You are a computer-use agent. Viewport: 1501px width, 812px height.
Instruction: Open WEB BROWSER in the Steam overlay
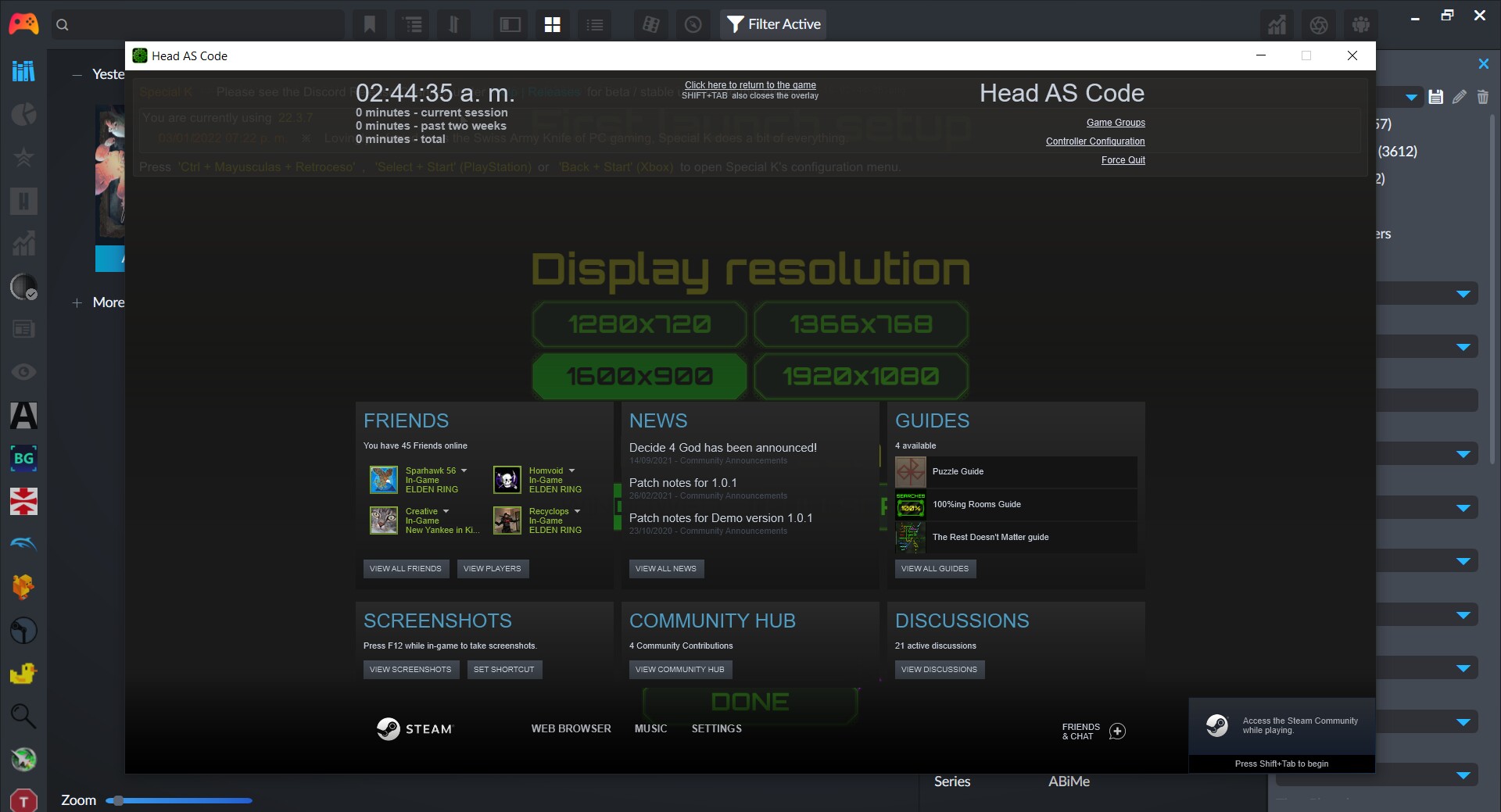(x=571, y=728)
